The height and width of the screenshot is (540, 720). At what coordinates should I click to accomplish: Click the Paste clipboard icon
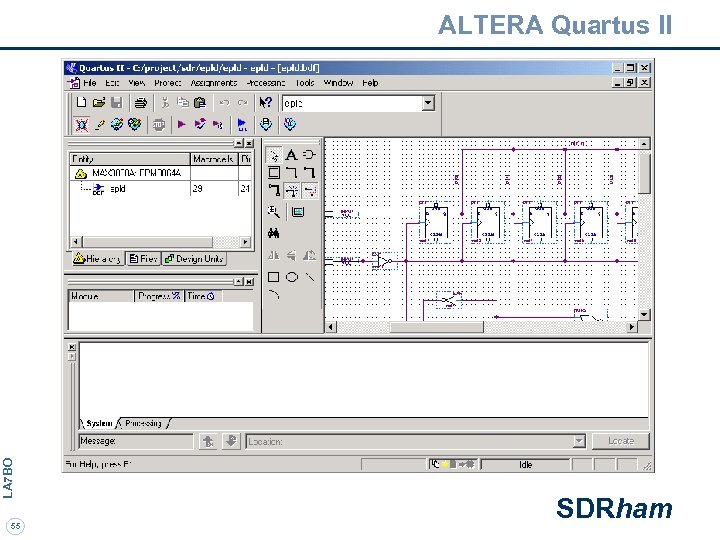200,102
